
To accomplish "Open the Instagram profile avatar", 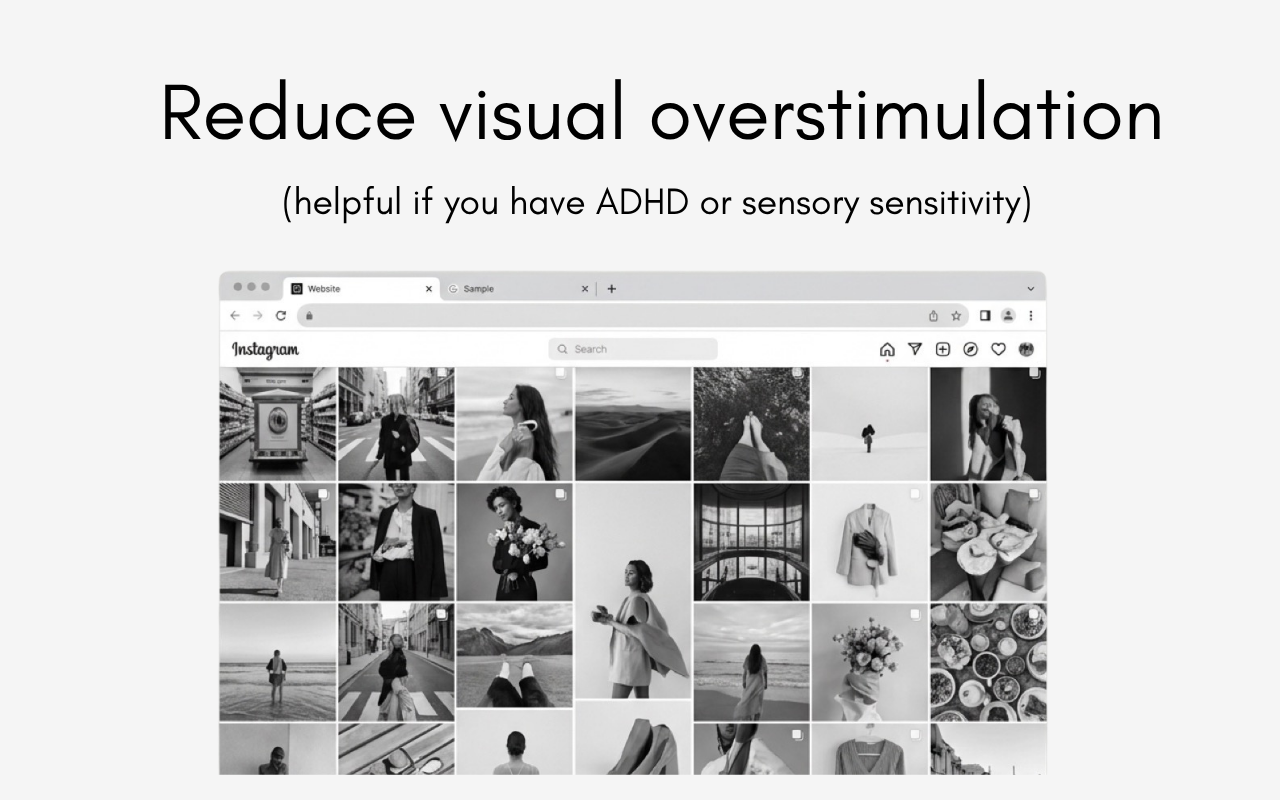I will coord(1026,349).
